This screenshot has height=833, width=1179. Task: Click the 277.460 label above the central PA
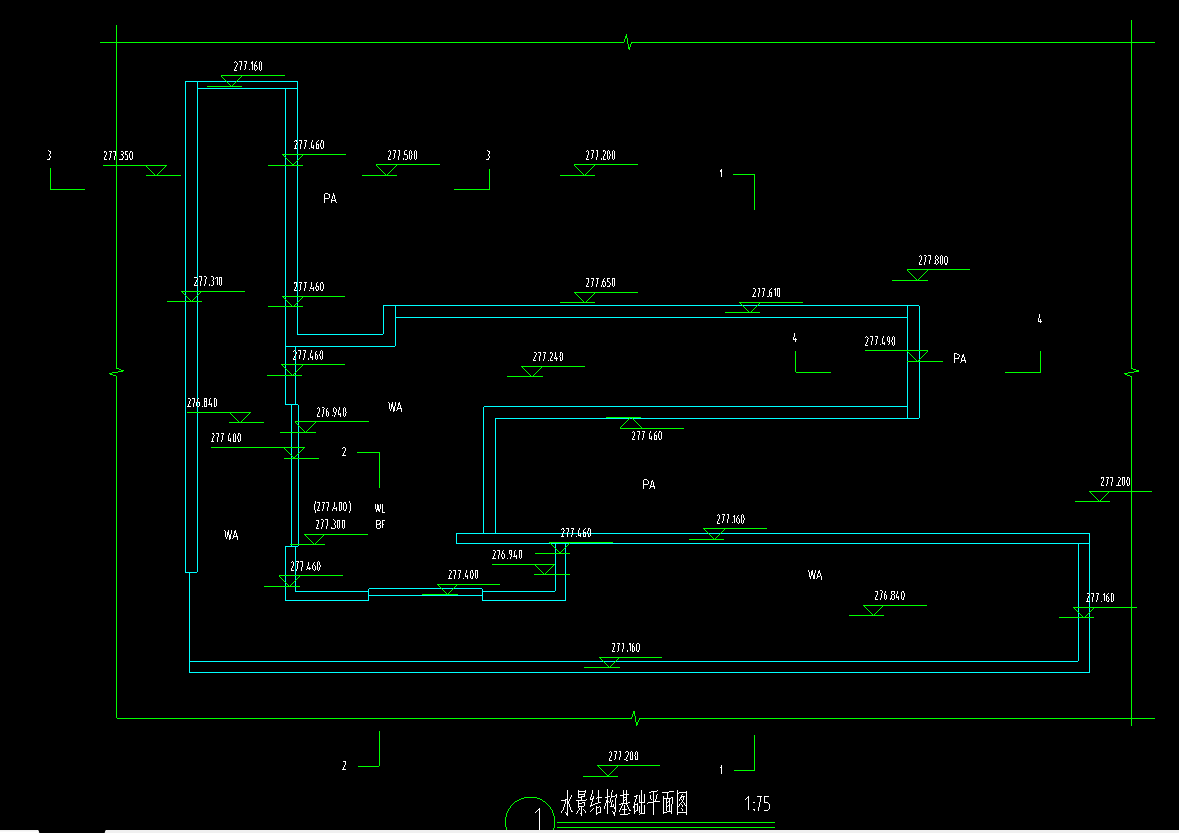[x=647, y=435]
